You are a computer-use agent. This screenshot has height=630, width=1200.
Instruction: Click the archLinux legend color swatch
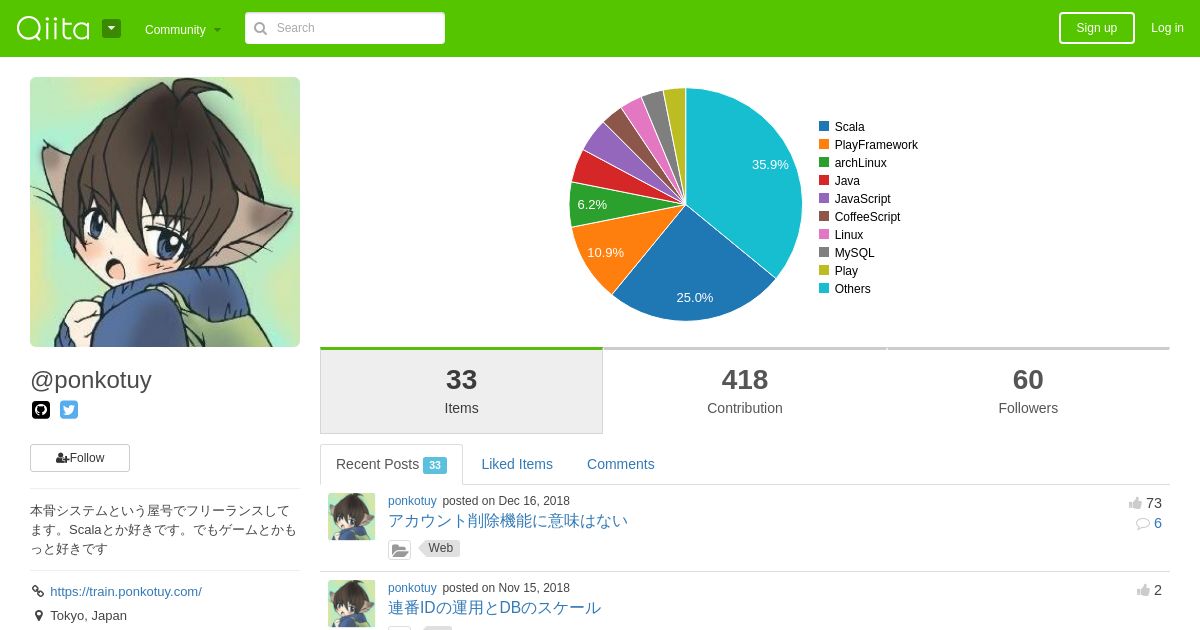point(824,162)
